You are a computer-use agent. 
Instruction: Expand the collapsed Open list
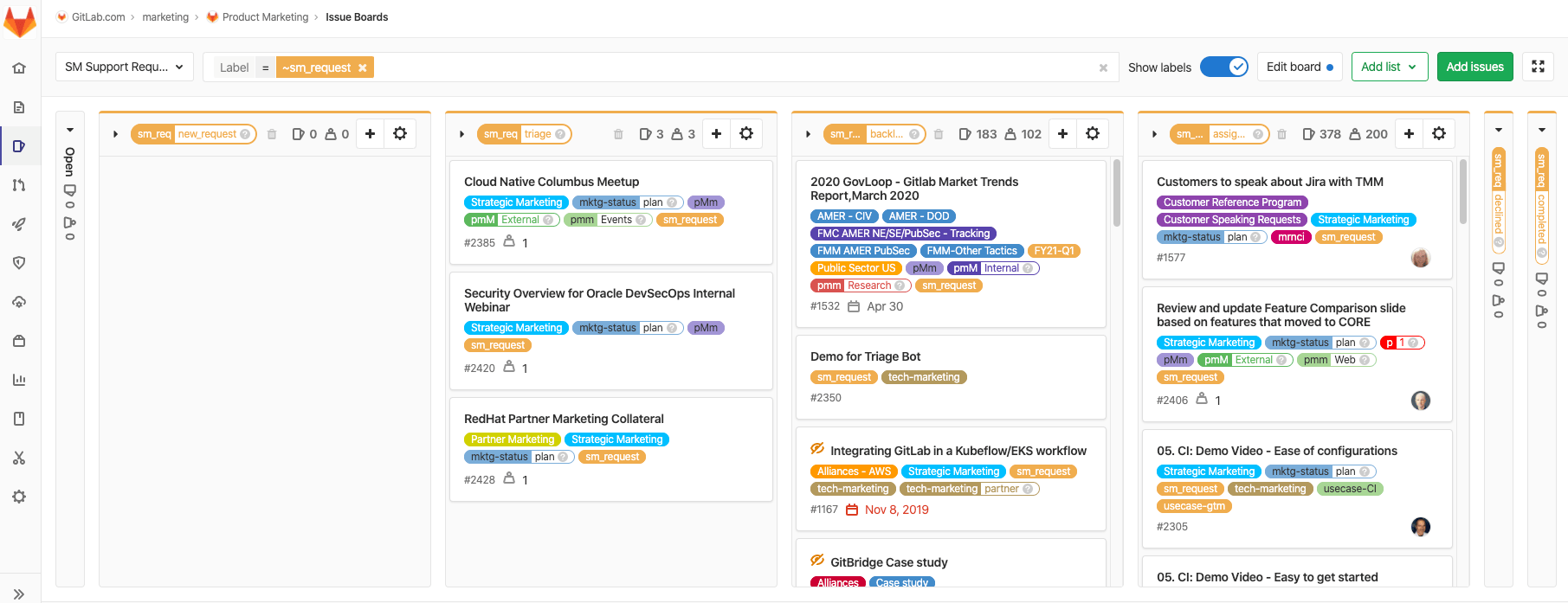pos(70,131)
